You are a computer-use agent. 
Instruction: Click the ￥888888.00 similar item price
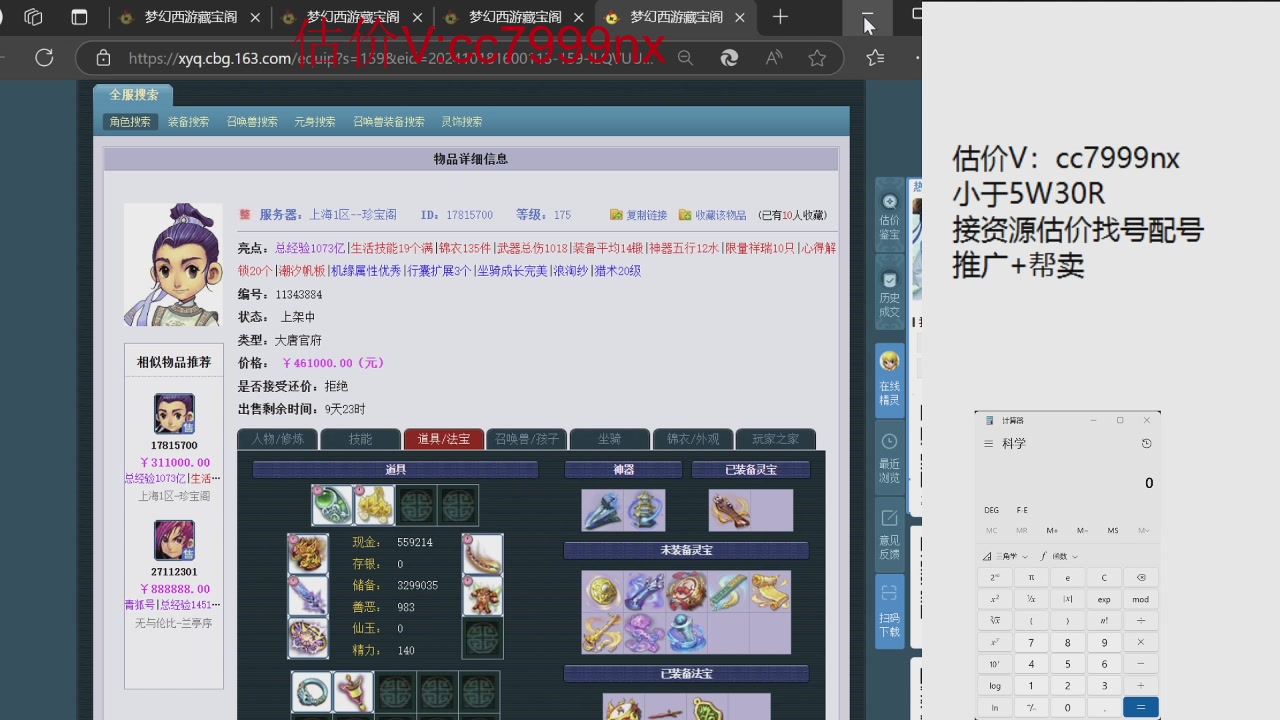pos(174,589)
